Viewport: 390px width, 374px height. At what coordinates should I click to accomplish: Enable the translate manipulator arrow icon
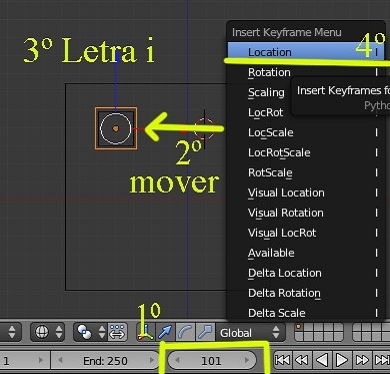pos(165,332)
